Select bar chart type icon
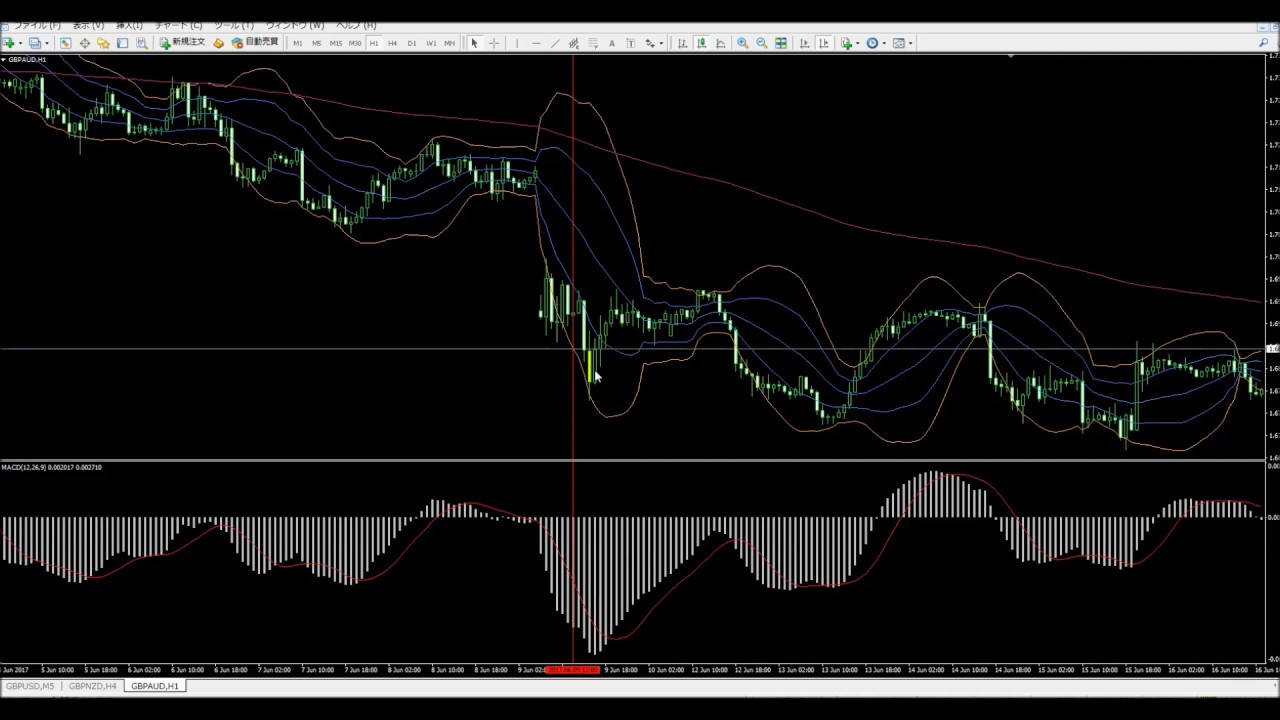This screenshot has height=720, width=1280. coord(682,43)
